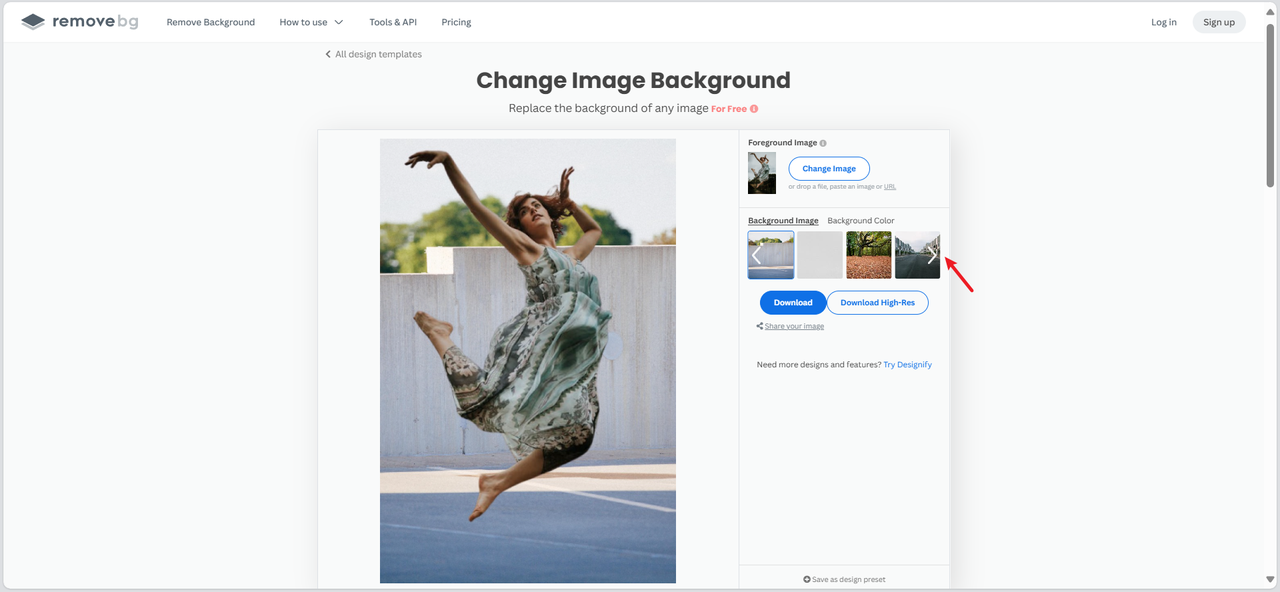The image size is (1280, 592).
Task: Click the Foreground Image info icon
Action: click(823, 143)
